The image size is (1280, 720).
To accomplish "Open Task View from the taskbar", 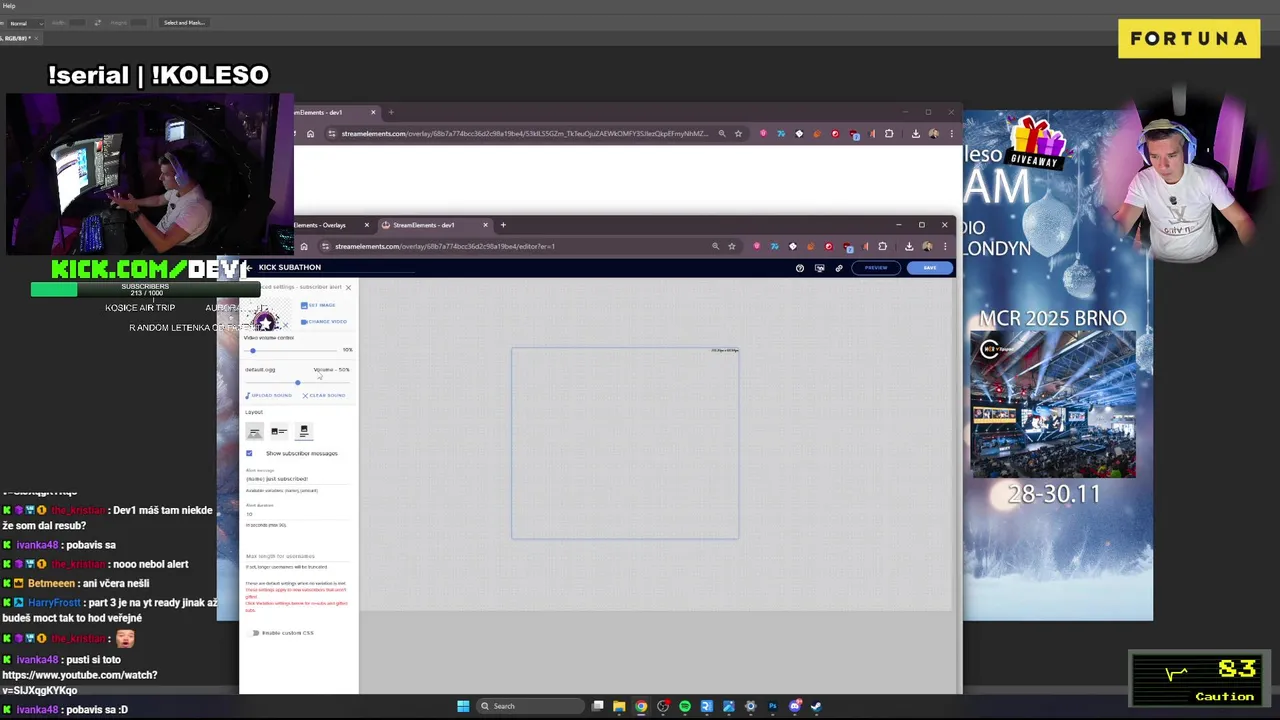I will [598, 706].
